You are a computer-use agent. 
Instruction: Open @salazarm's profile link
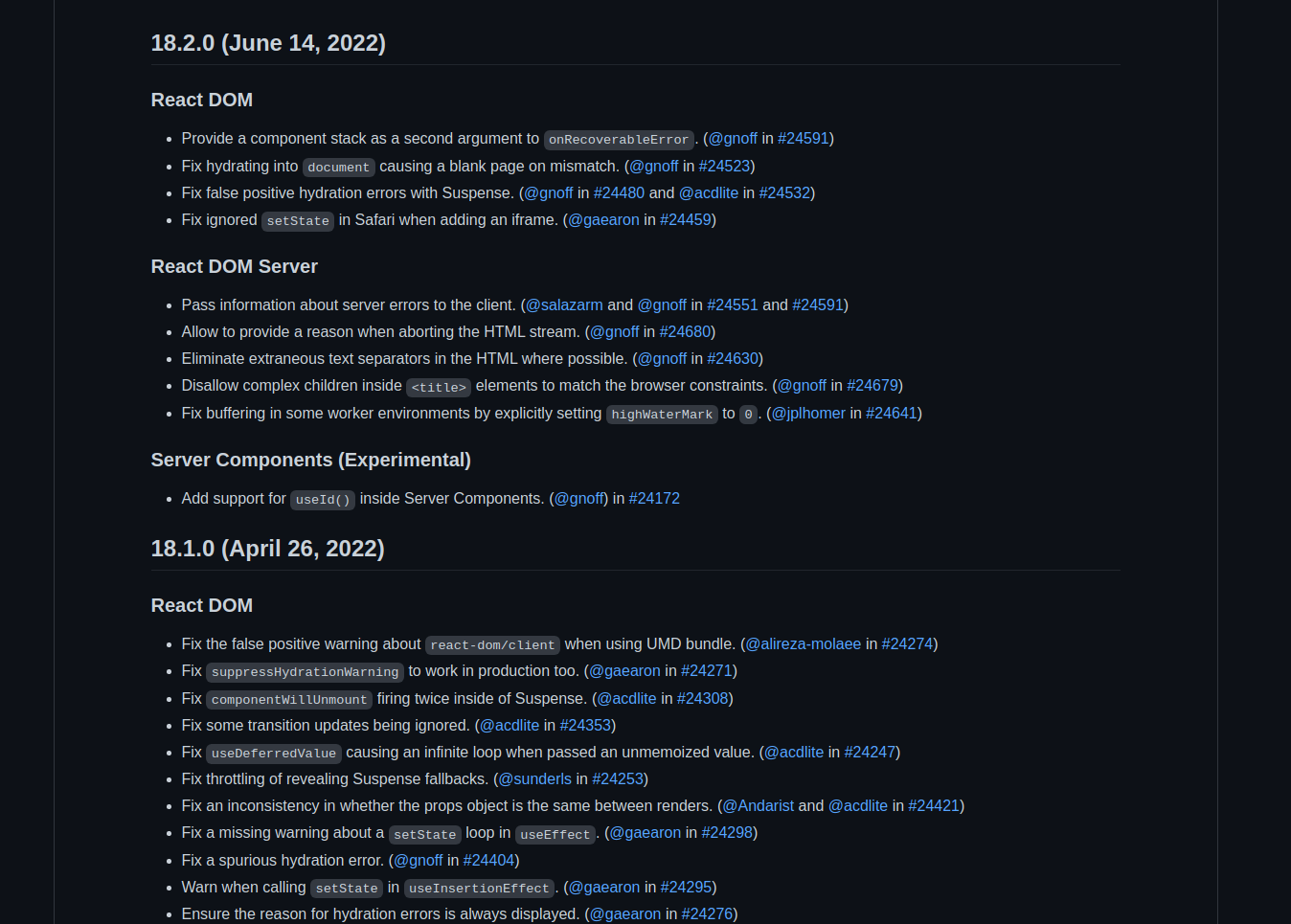click(x=563, y=304)
